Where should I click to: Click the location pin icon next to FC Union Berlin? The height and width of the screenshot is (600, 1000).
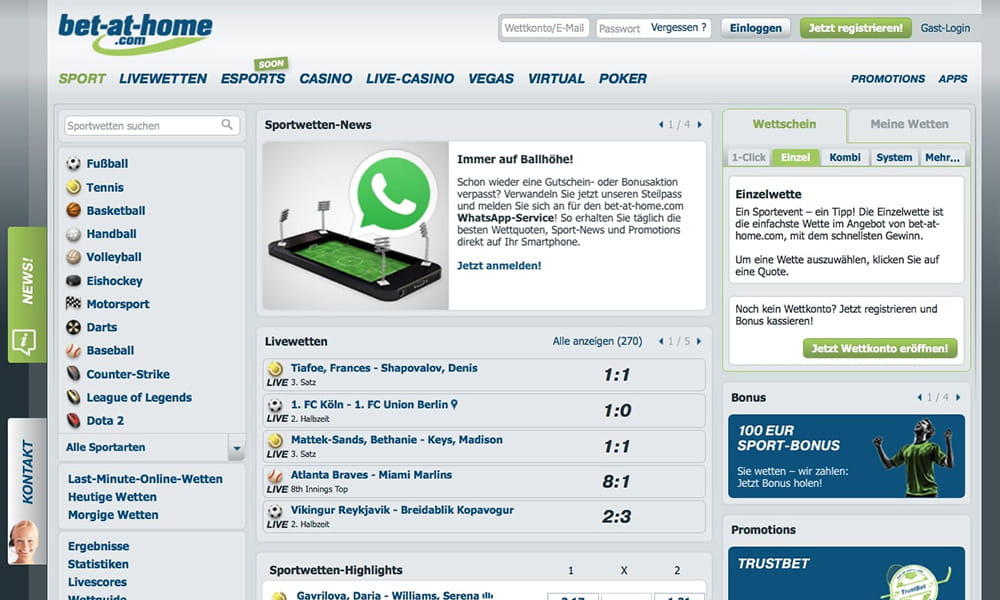point(454,404)
